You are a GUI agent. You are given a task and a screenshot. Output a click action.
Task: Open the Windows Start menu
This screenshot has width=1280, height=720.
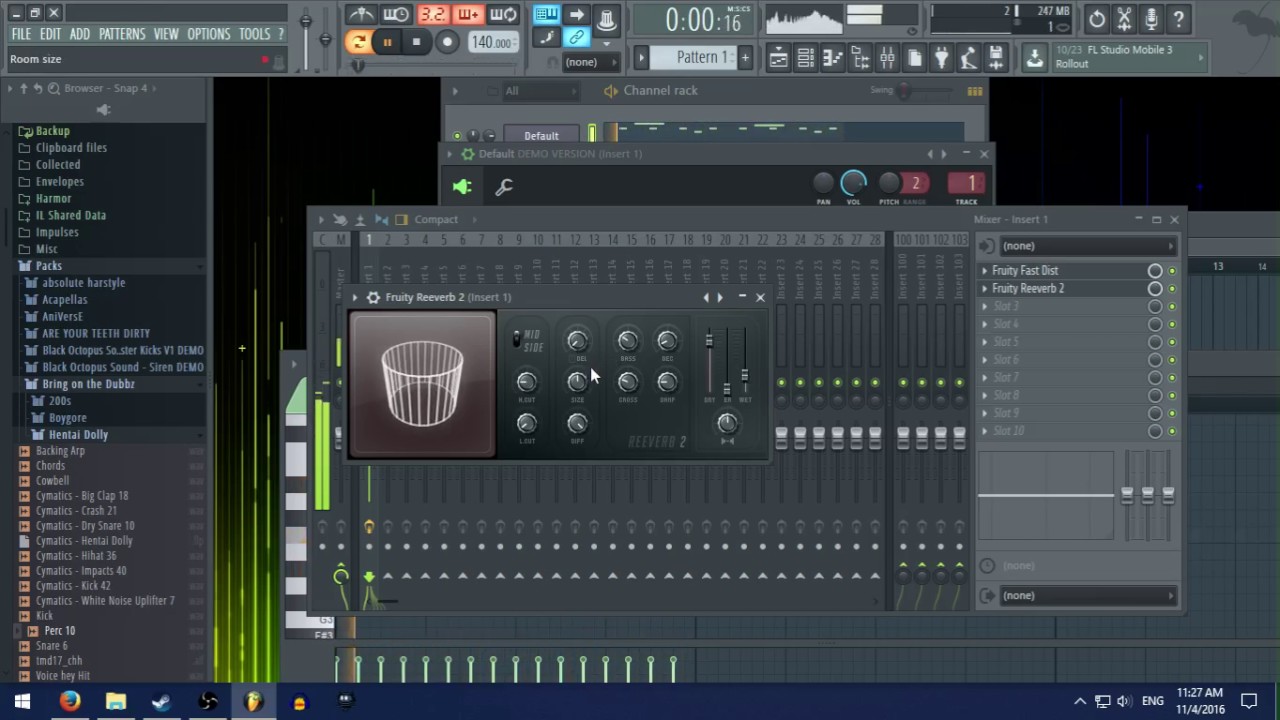[x=23, y=701]
